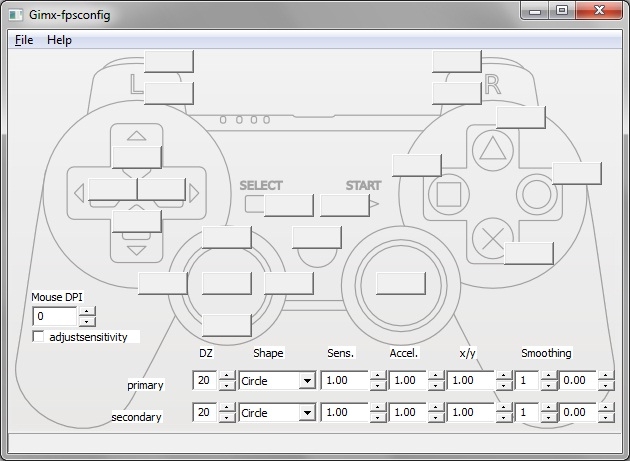Click the left stick left binding button
The width and height of the screenshot is (630, 461).
[x=163, y=283]
